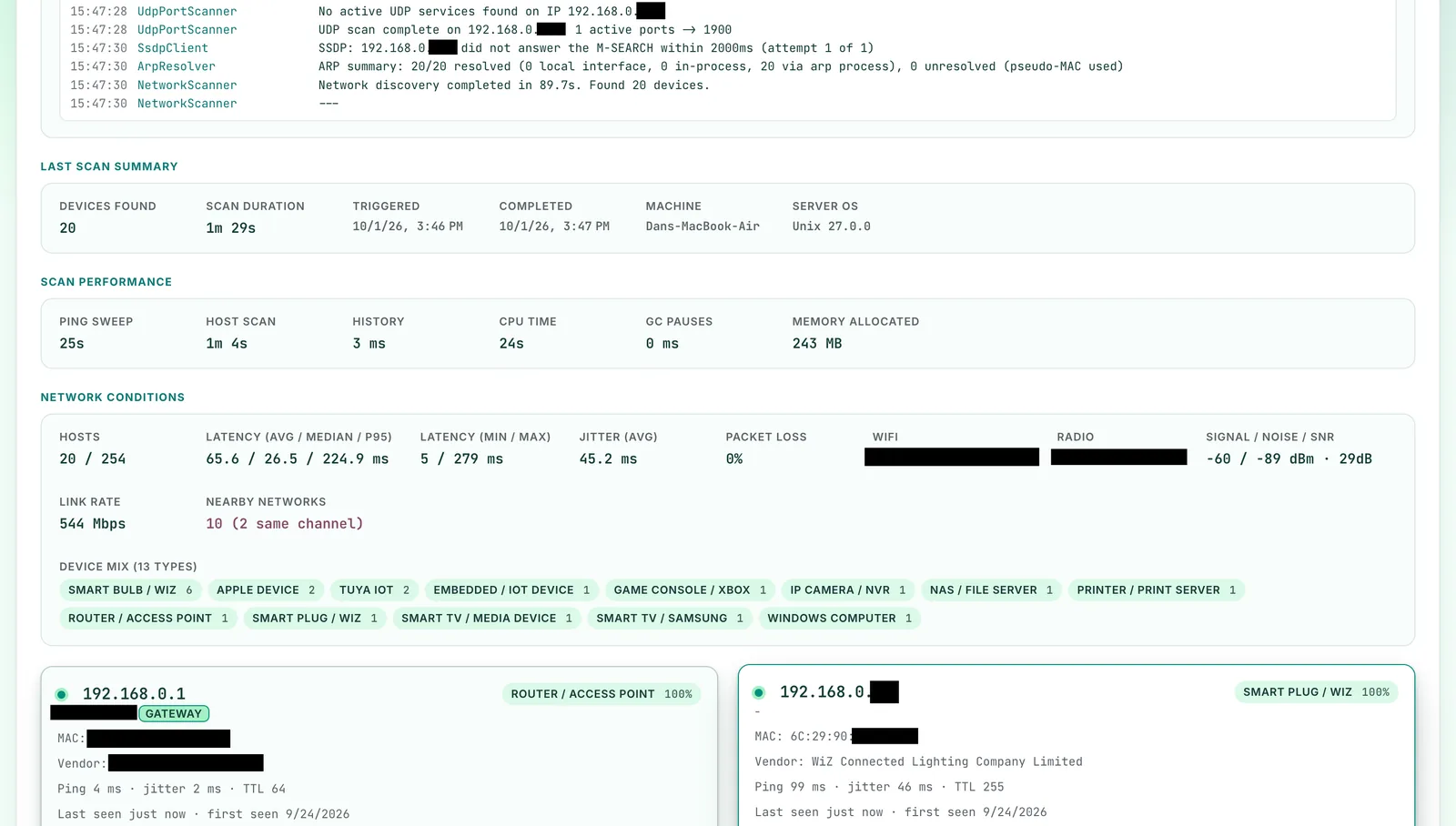Screen dimensions: 1456x826
Task: Click the Smart Plug / WiZ chip in Device Mix
Action: pyautogui.click(x=315, y=619)
